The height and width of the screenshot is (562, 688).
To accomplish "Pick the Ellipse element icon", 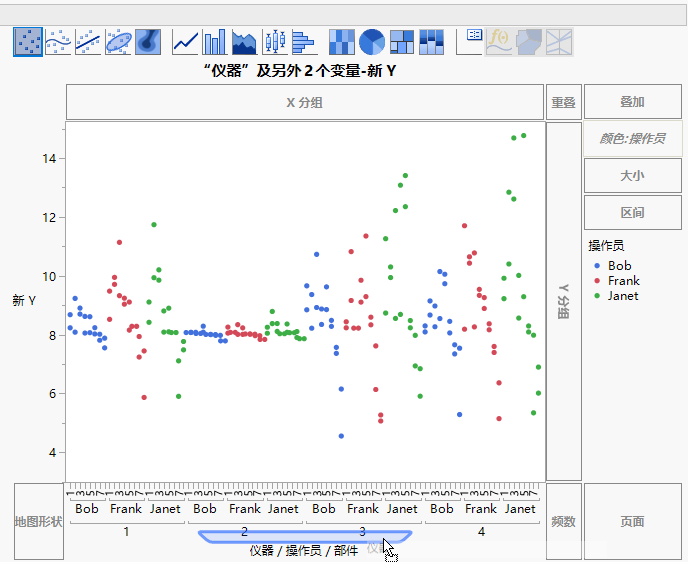I will point(118,41).
